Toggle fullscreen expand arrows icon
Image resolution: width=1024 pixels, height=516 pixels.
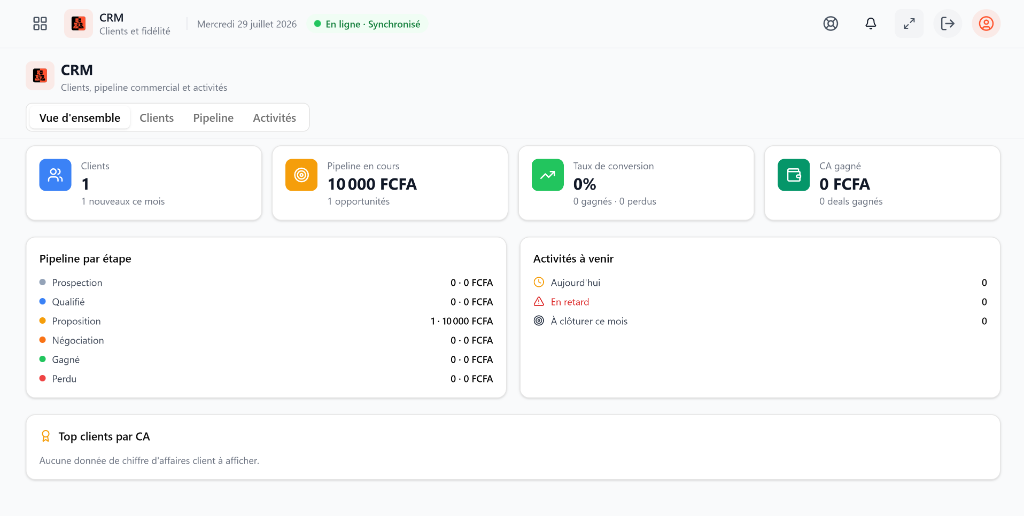click(x=909, y=24)
